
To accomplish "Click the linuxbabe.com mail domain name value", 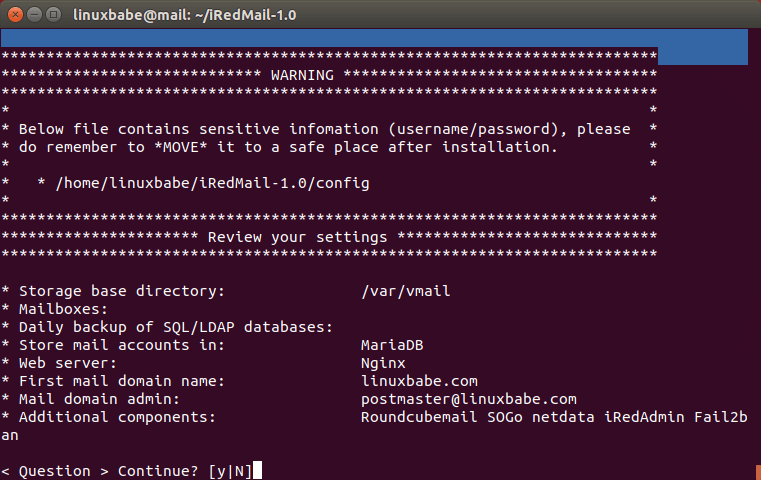I will pyautogui.click(x=419, y=381).
